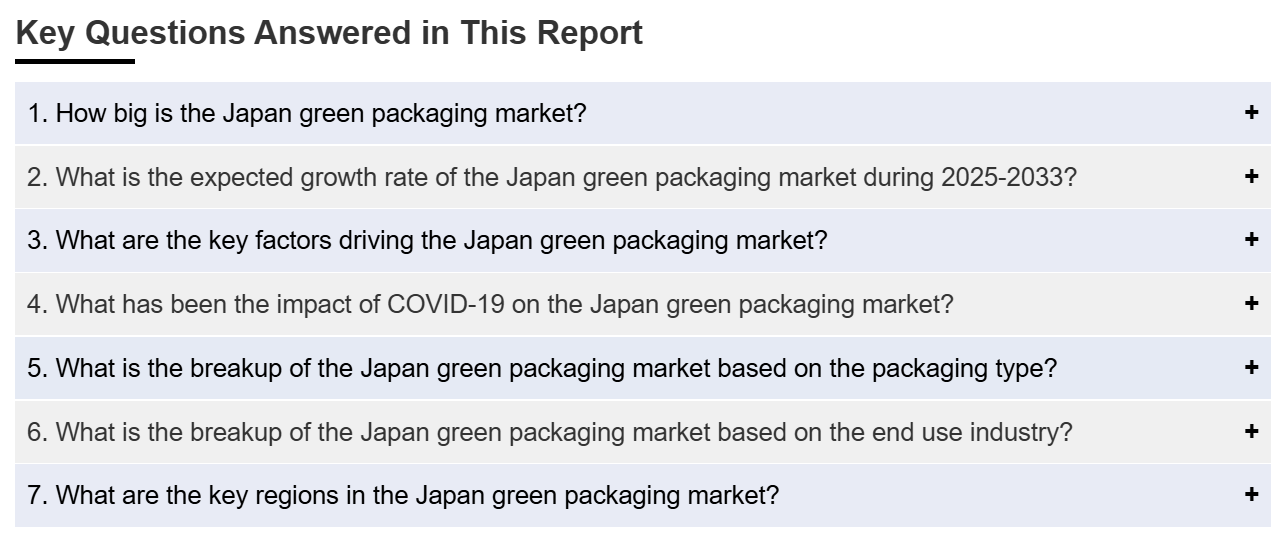Viewport: 1279px width, 537px height.
Task: Expand question 1 using its plus icon
Action: [1251, 112]
